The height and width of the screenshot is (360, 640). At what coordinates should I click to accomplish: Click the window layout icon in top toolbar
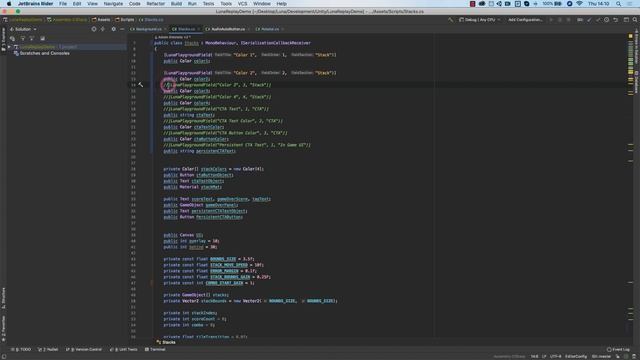(626, 20)
